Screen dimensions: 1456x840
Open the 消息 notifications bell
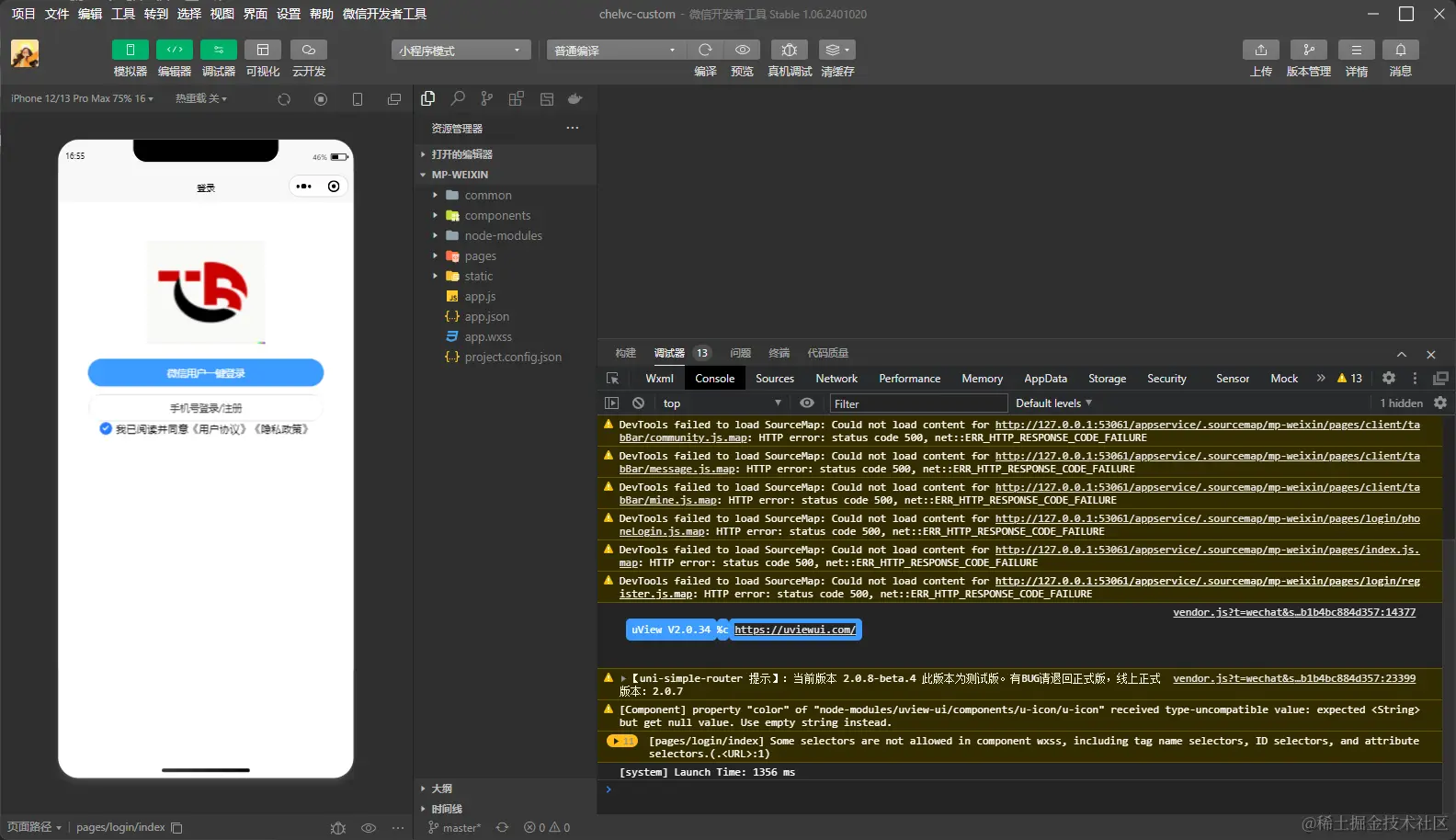(x=1401, y=50)
